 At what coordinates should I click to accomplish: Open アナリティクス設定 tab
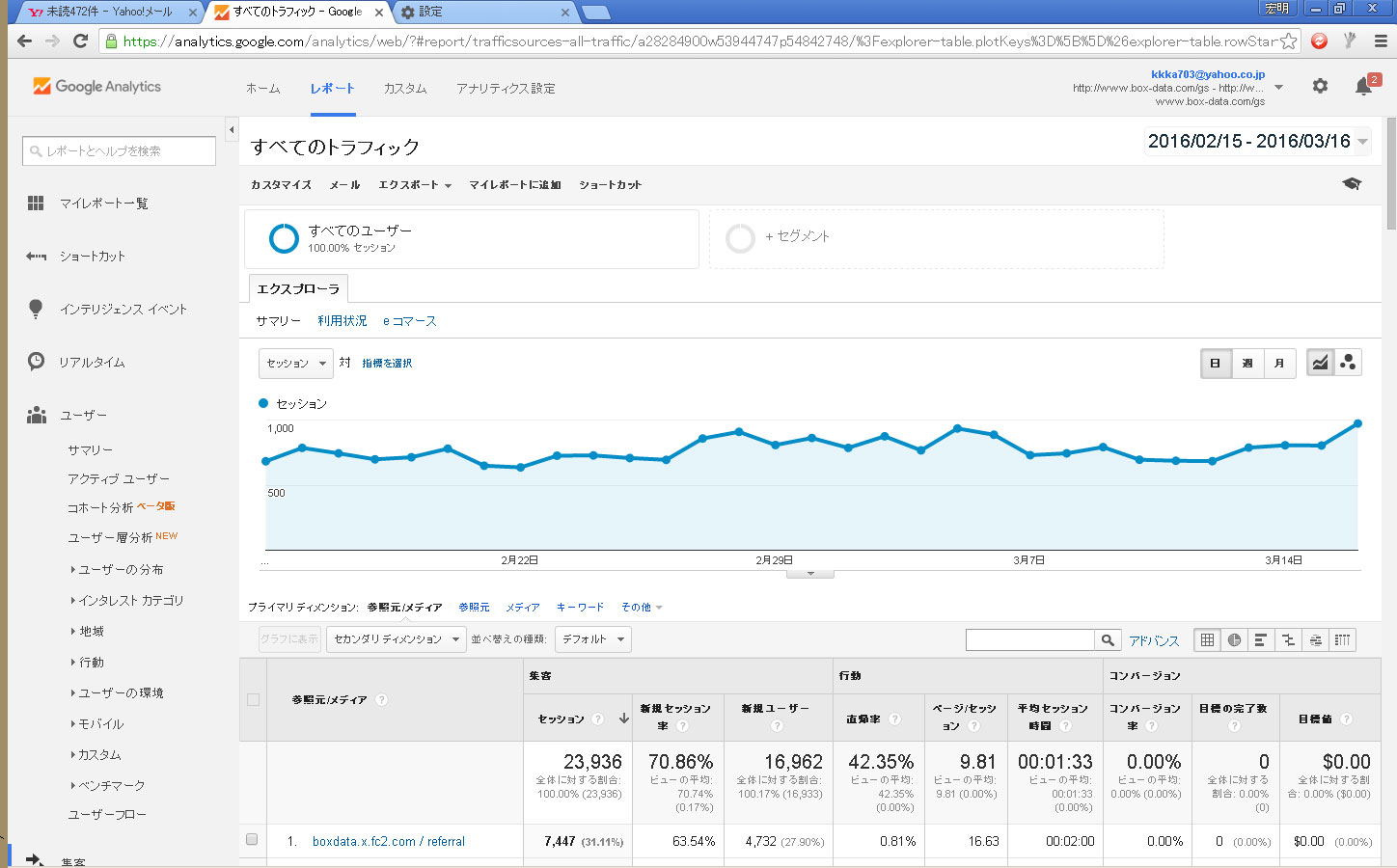(506, 88)
